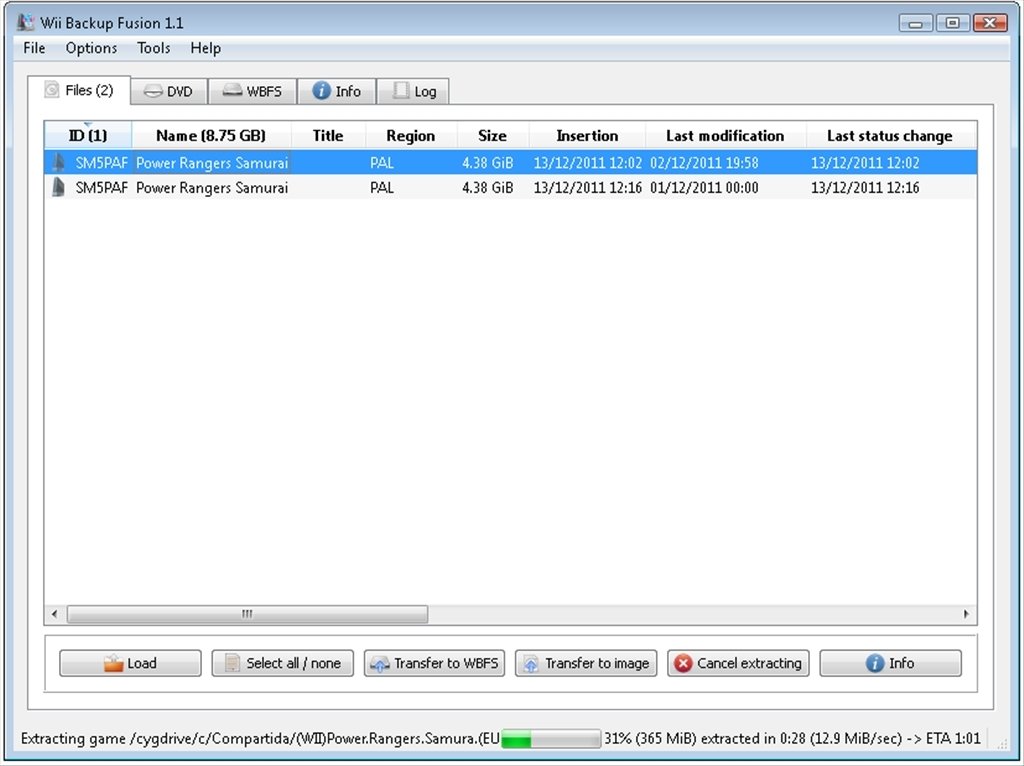
Task: Sort by the Title column header
Action: click(x=328, y=136)
